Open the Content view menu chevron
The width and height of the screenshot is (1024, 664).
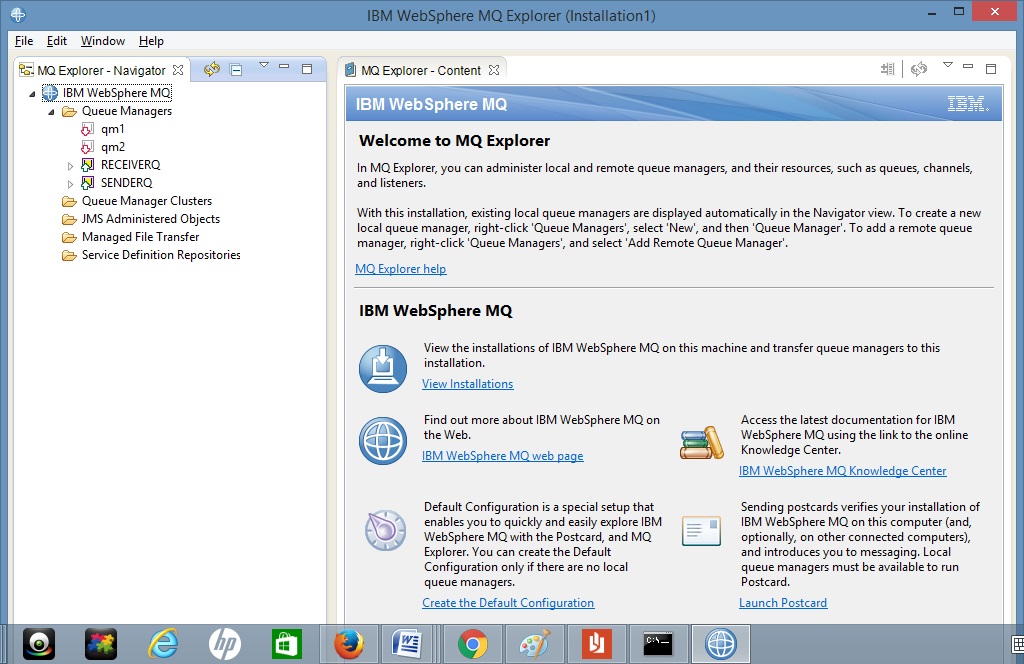click(947, 64)
